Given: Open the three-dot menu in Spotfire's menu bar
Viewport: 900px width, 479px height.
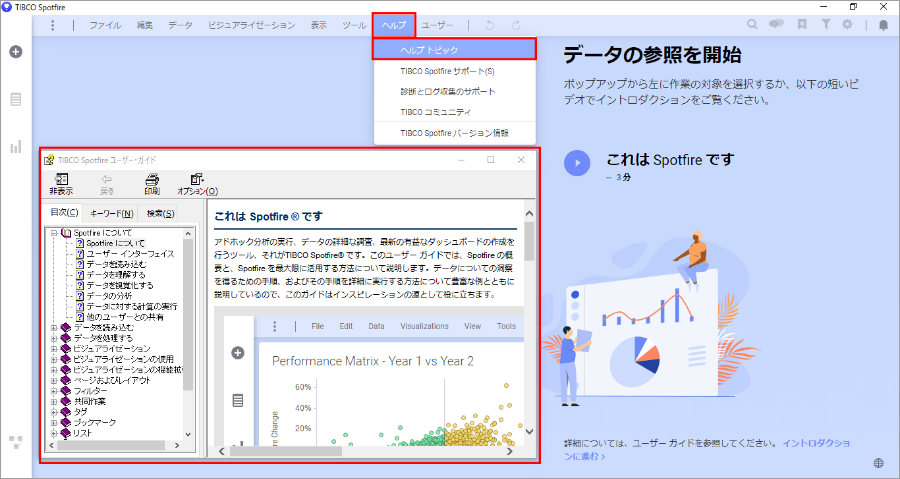Looking at the screenshot, I should tap(52, 25).
